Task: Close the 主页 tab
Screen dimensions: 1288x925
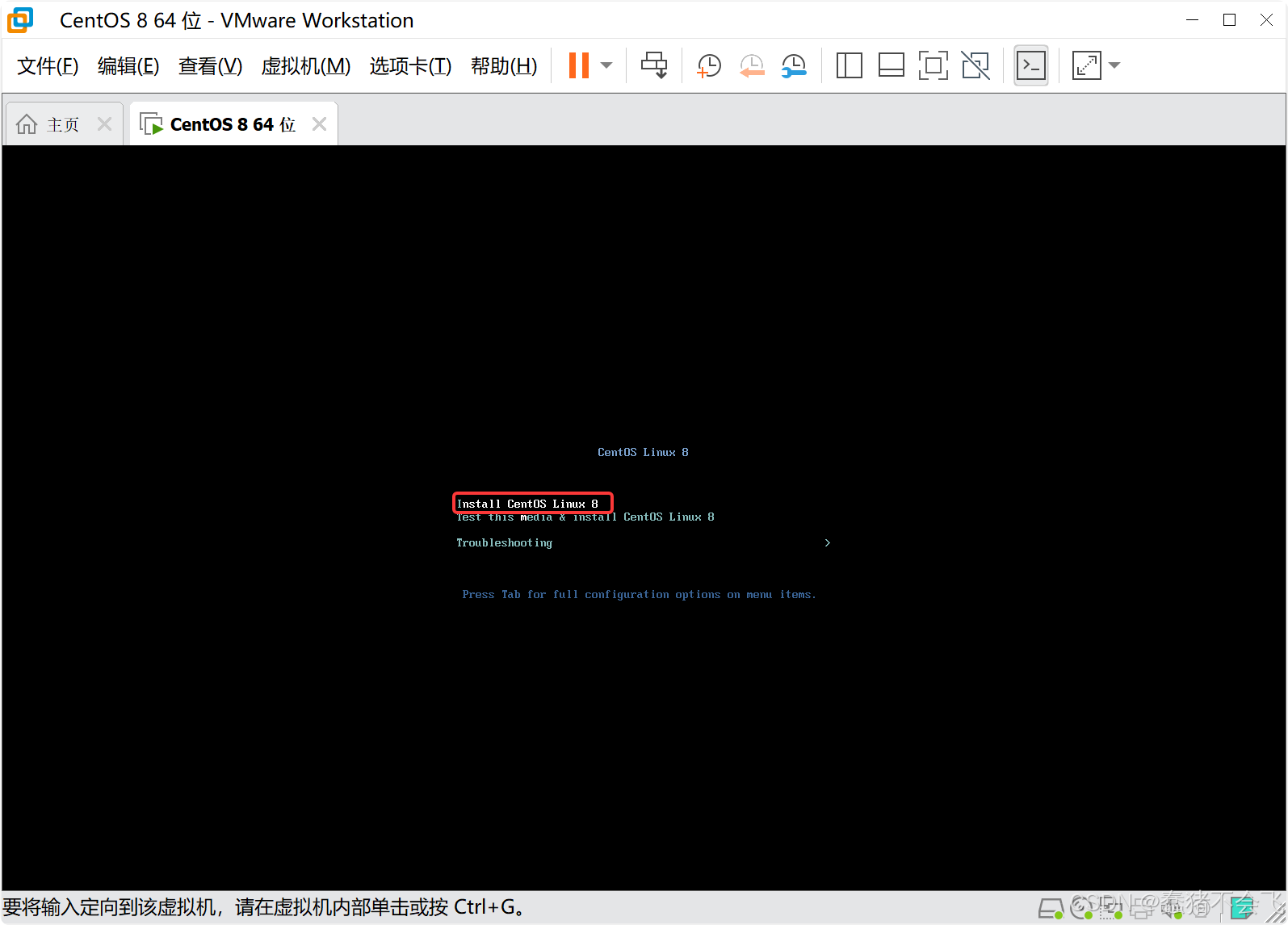Action: [x=104, y=124]
